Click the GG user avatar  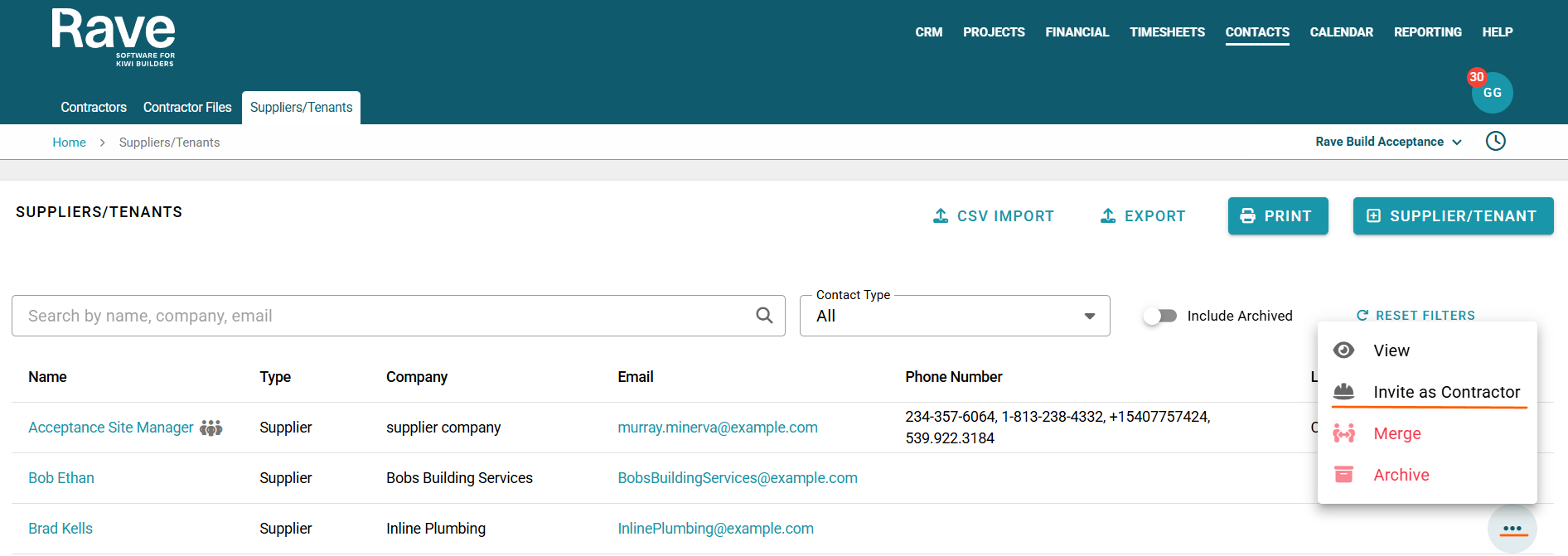[1492, 93]
